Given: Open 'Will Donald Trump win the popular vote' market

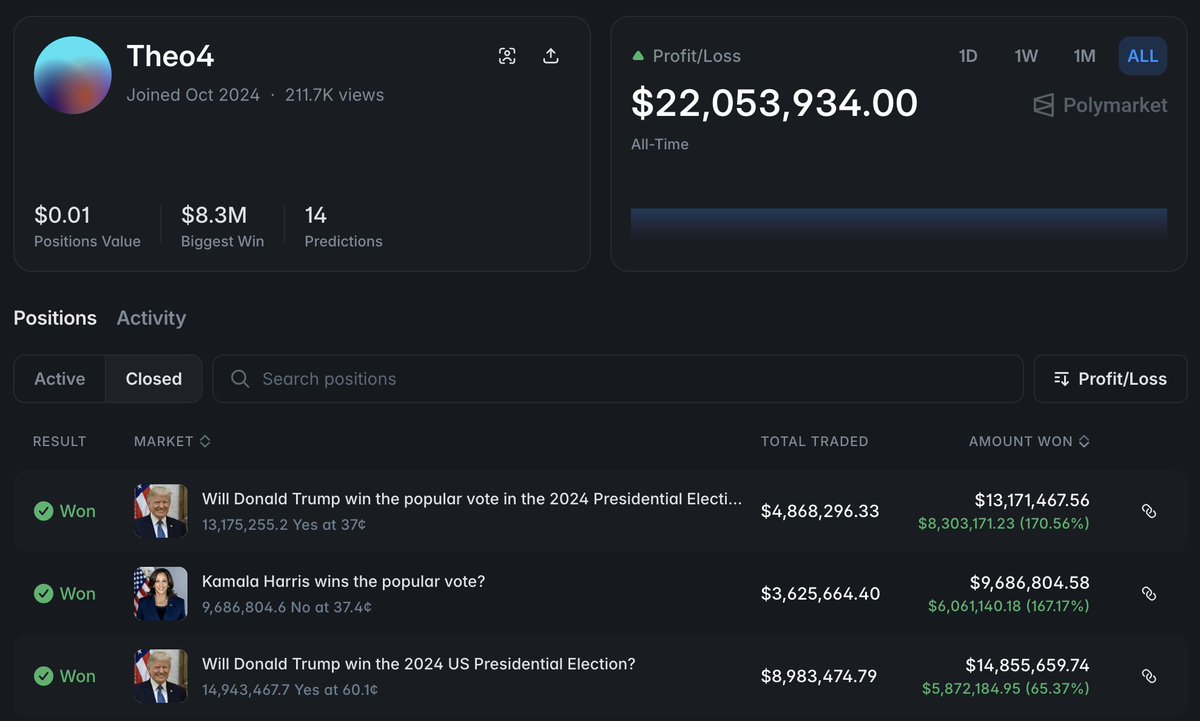Looking at the screenshot, I should click(x=472, y=499).
